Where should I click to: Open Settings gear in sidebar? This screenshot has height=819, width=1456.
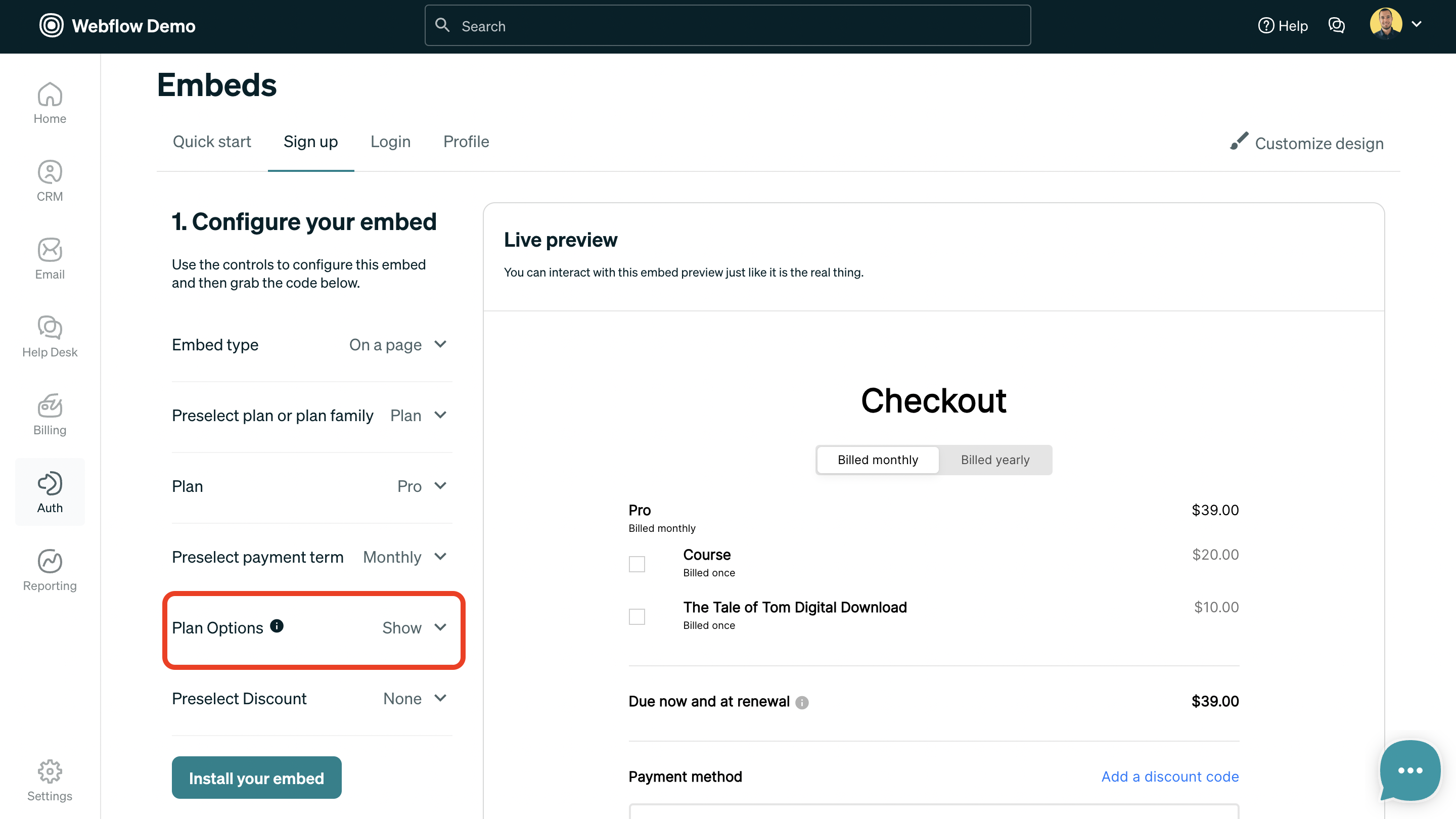(x=50, y=781)
